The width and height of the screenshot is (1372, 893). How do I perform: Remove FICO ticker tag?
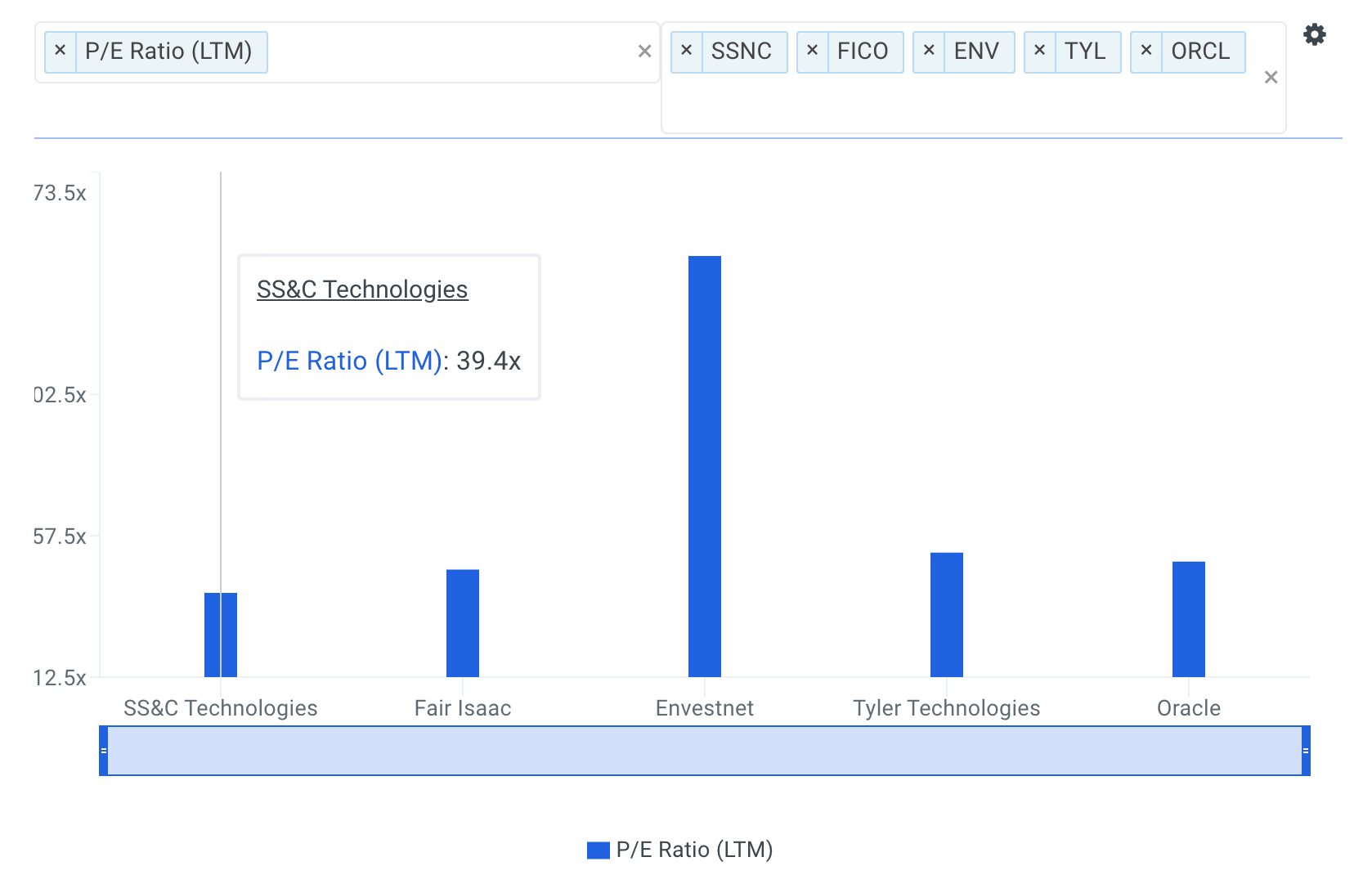point(813,51)
